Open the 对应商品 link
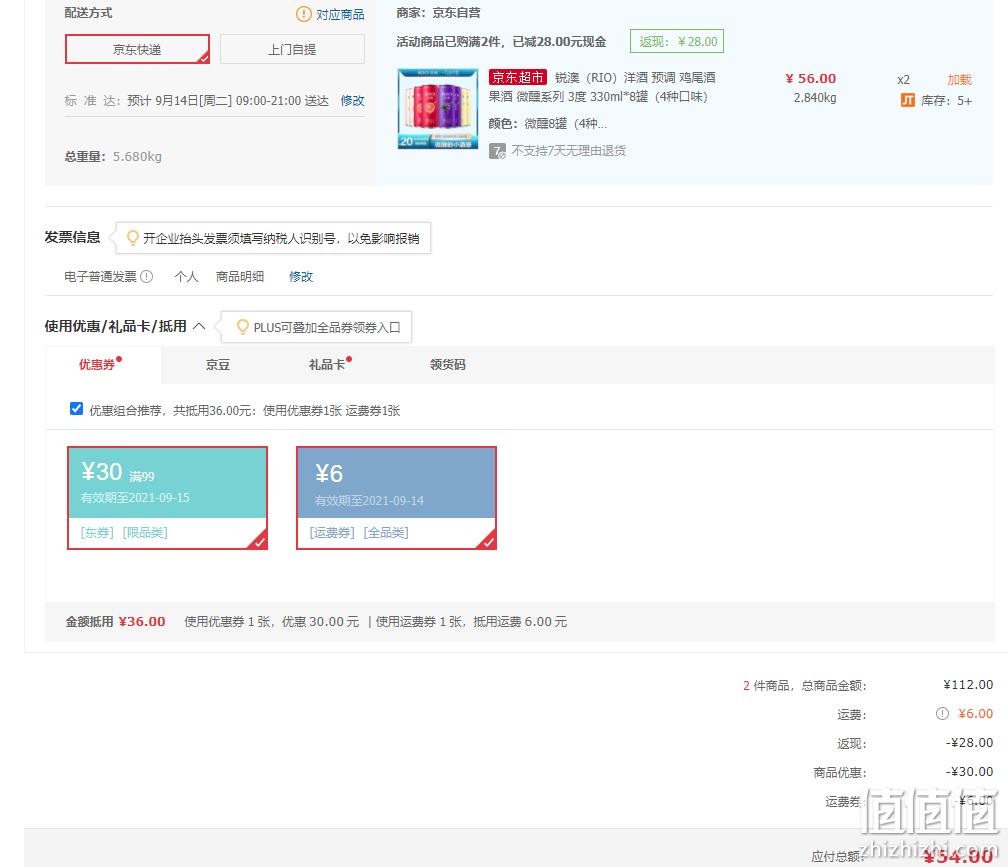The height and width of the screenshot is (867, 1008). point(340,14)
